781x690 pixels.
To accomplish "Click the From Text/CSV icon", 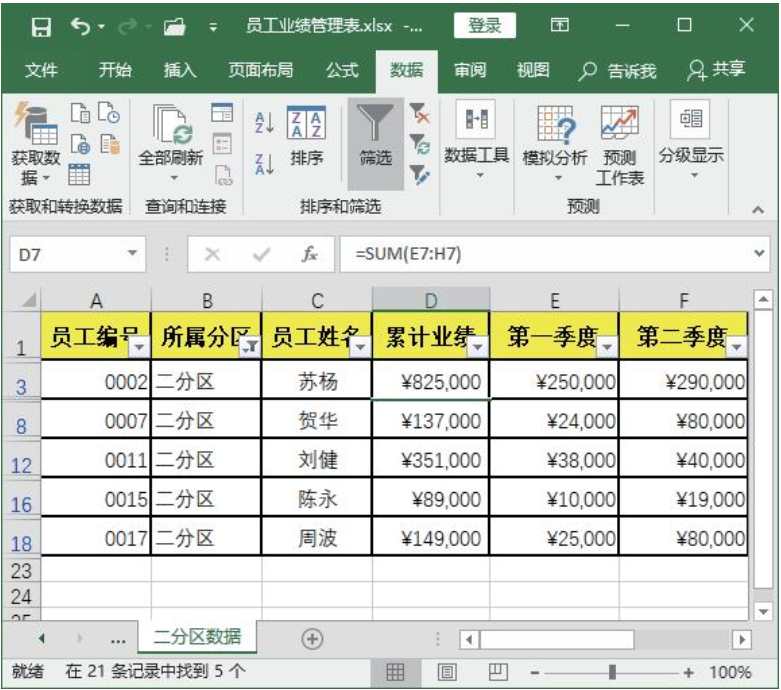I will coord(80,114).
